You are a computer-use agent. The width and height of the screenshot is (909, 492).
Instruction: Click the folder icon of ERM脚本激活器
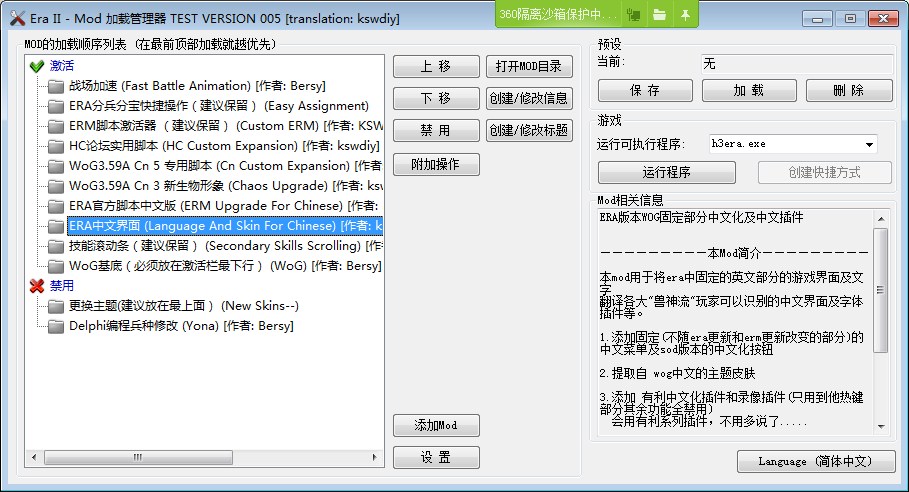click(x=56, y=126)
